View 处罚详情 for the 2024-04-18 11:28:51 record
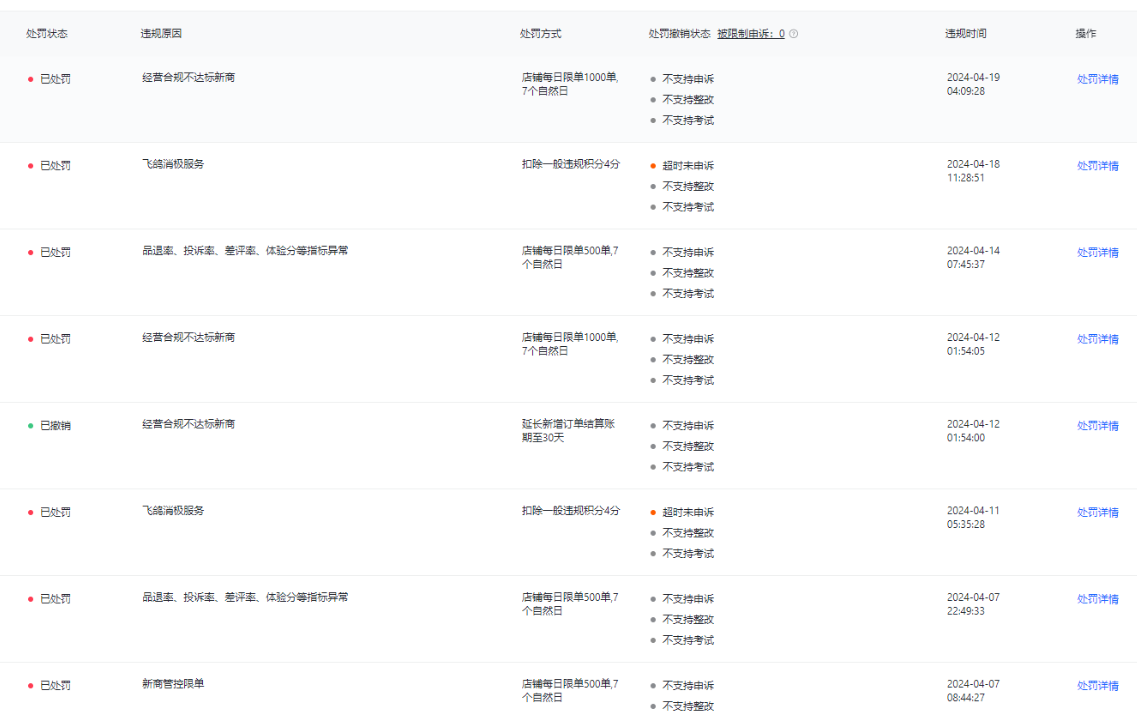 click(1097, 166)
